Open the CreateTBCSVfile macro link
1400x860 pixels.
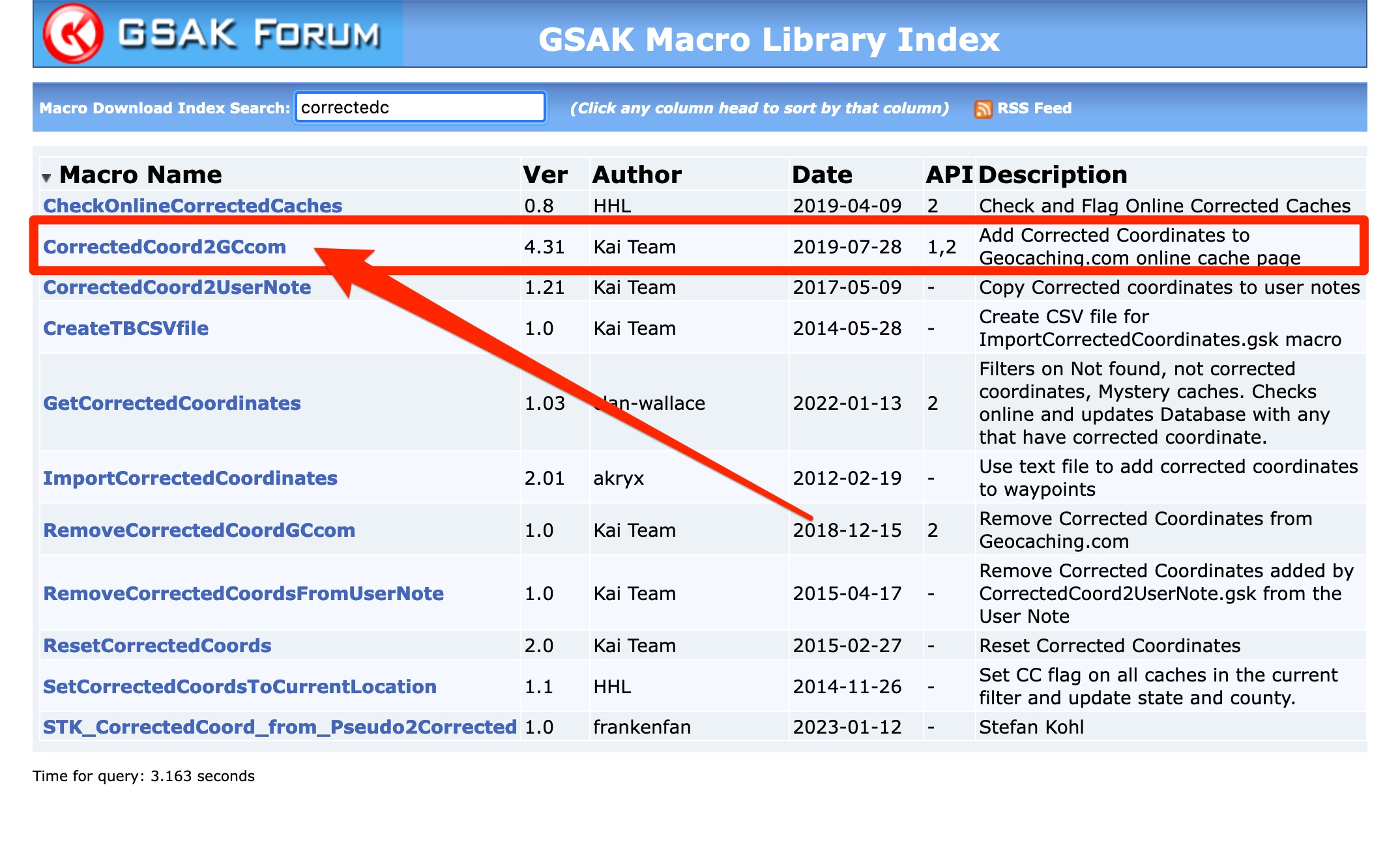tap(126, 328)
